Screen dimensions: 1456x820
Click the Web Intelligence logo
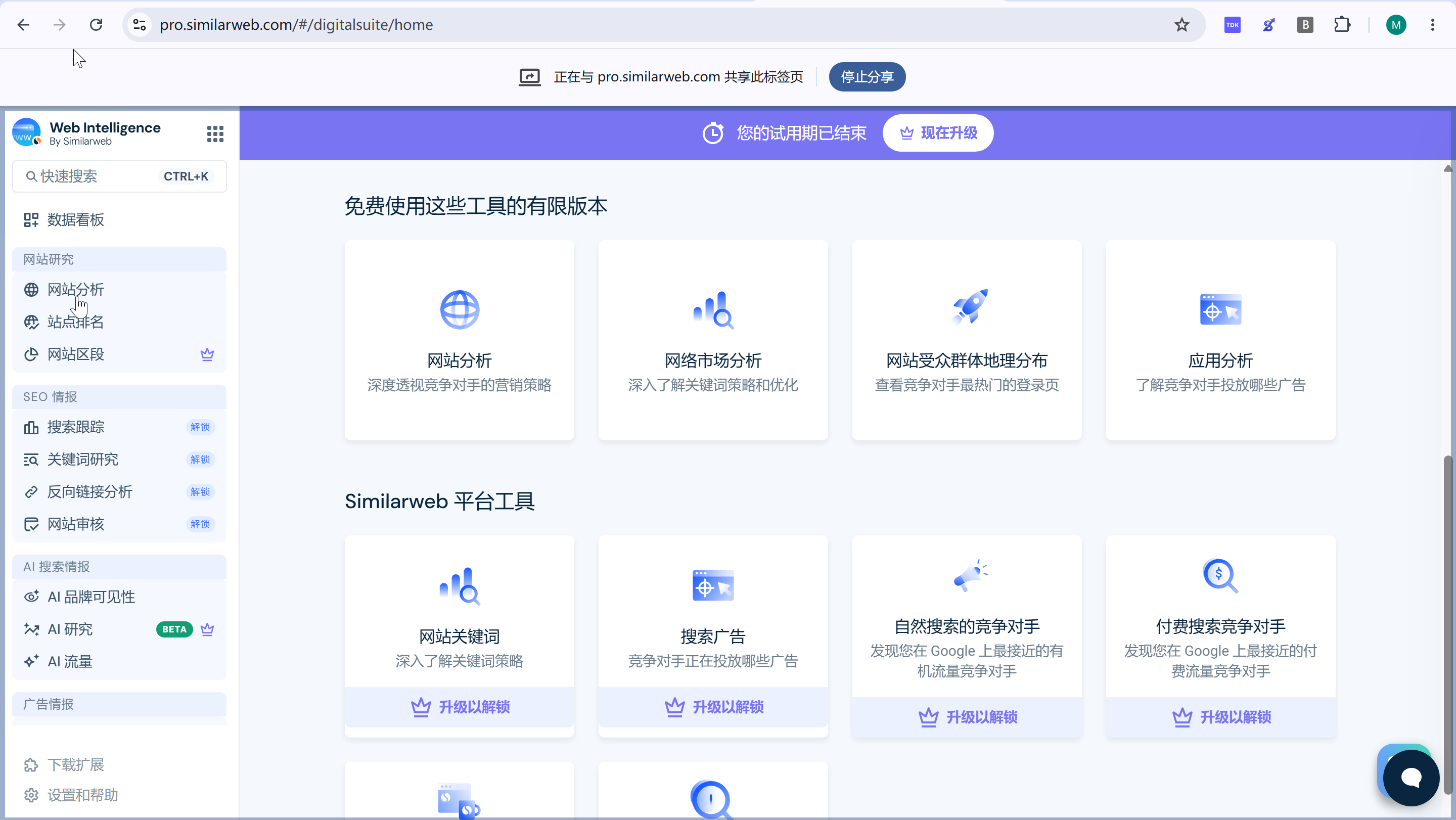(27, 132)
